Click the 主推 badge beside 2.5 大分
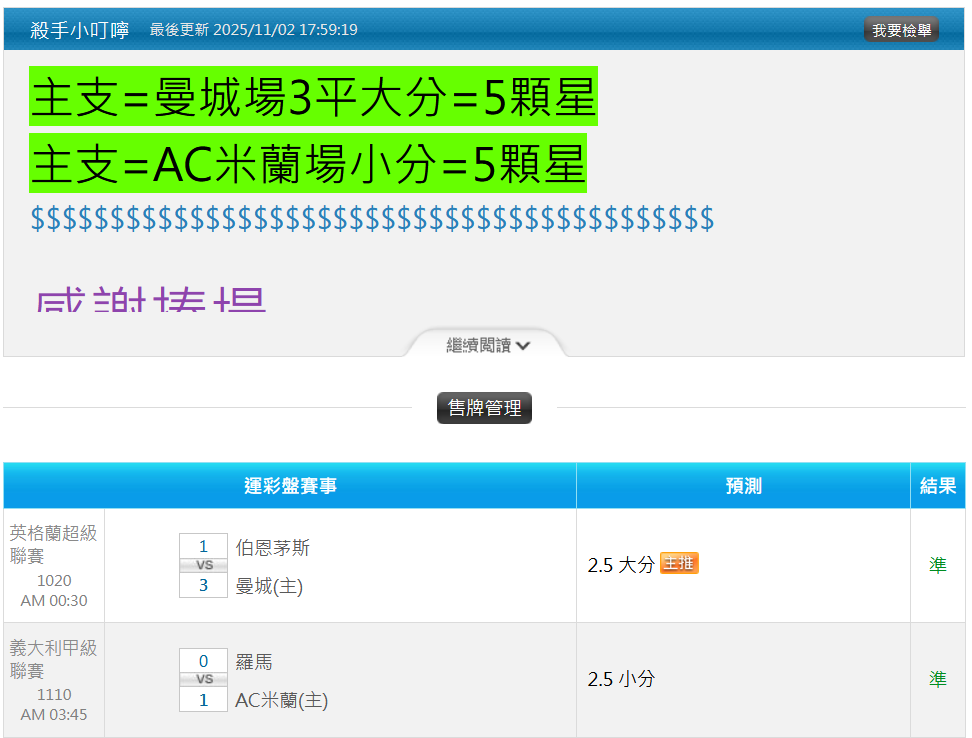Viewport: 972px width, 738px height. tap(679, 563)
